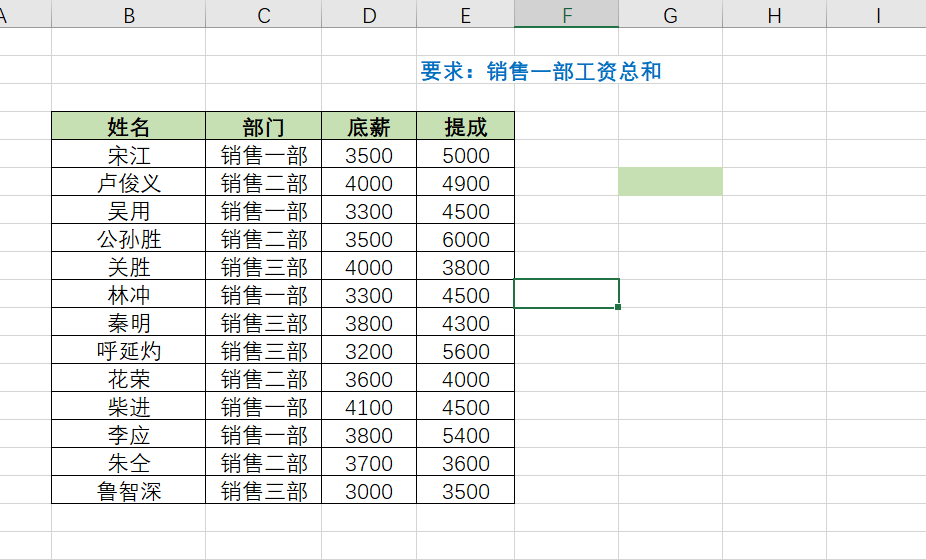Select column C header
This screenshot has width=926, height=560.
pos(263,14)
